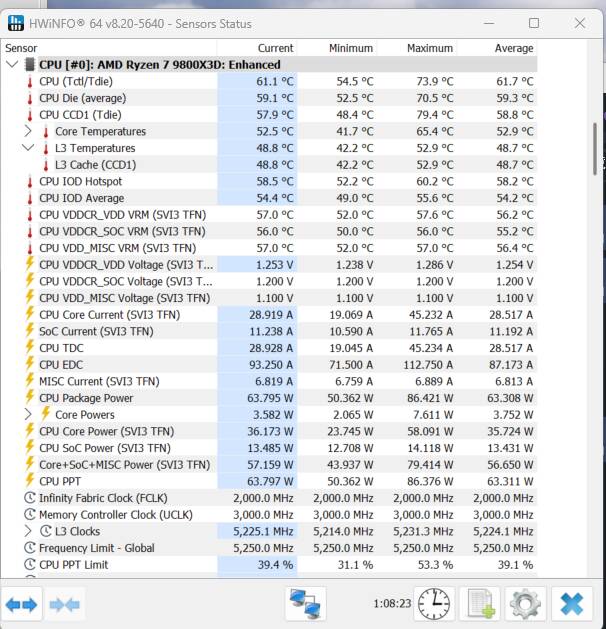
Task: Click the 1.253 V current VDD voltage value
Action: point(275,265)
